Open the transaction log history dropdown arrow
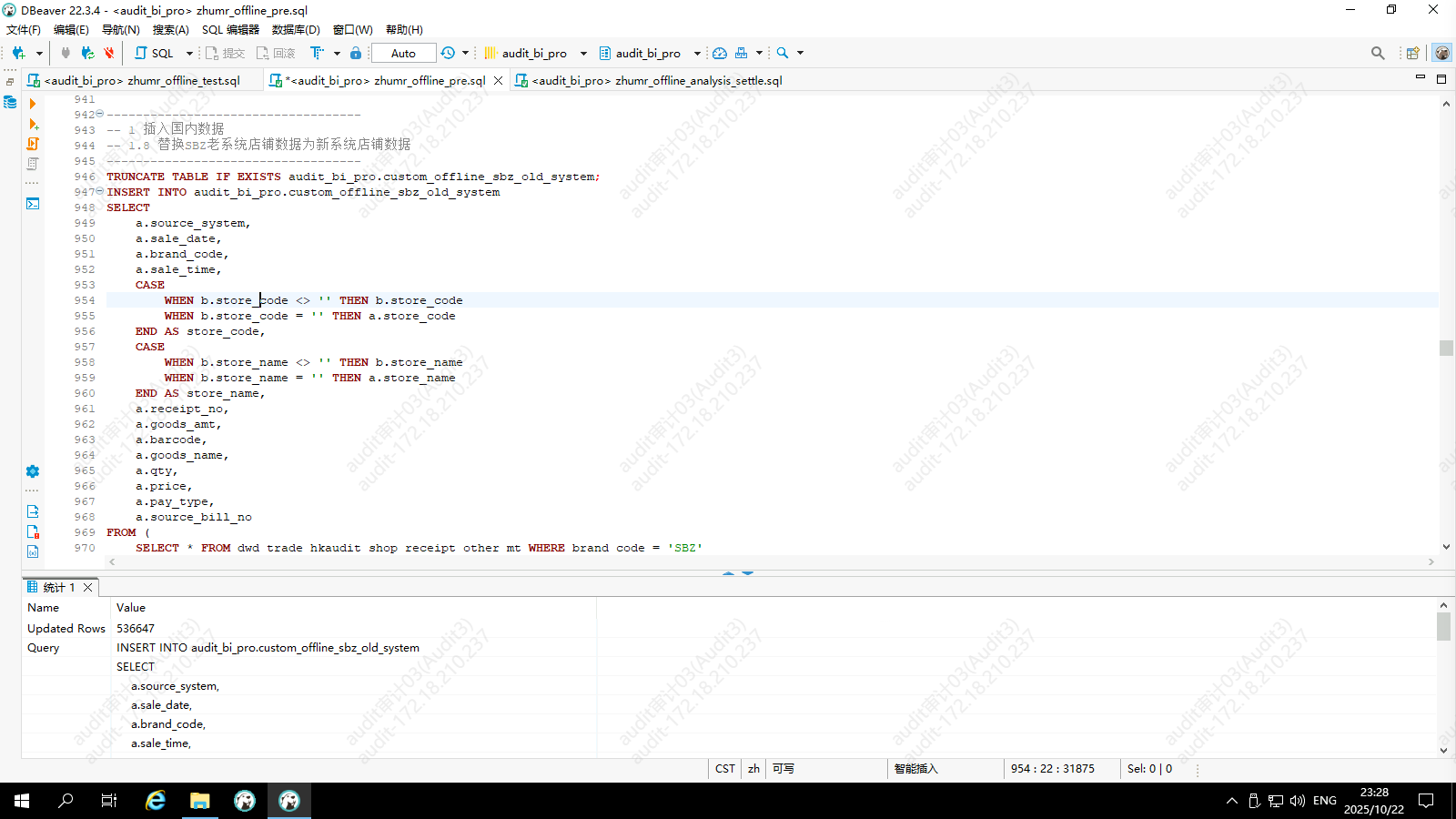 tap(465, 53)
